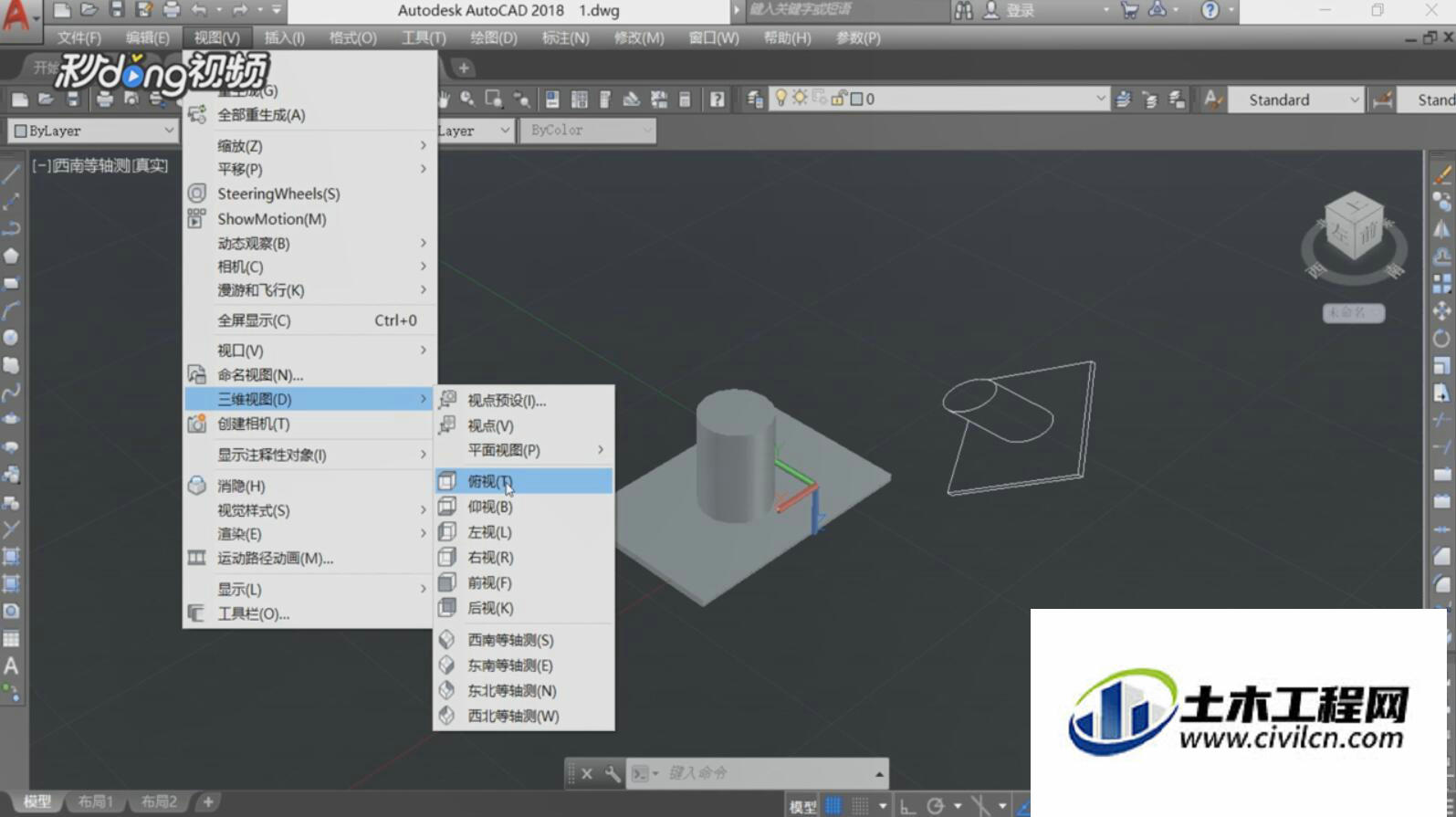Select 左视(L) left view
The width and height of the screenshot is (1456, 817).
tap(523, 532)
